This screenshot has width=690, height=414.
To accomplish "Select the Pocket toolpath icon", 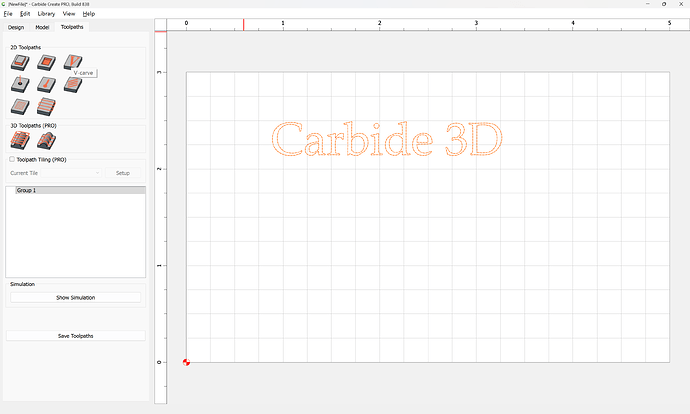I will (45, 63).
